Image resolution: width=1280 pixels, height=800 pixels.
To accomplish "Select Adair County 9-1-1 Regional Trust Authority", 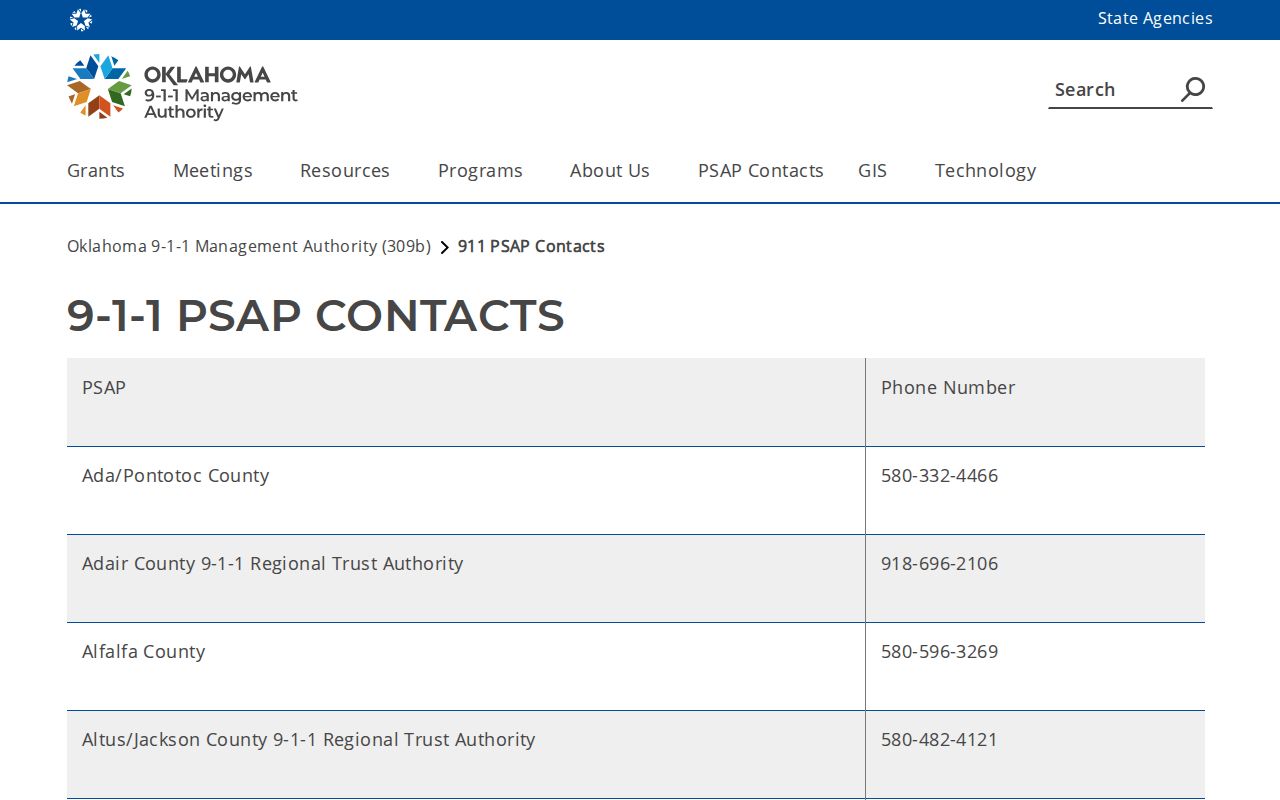I will coord(273,564).
